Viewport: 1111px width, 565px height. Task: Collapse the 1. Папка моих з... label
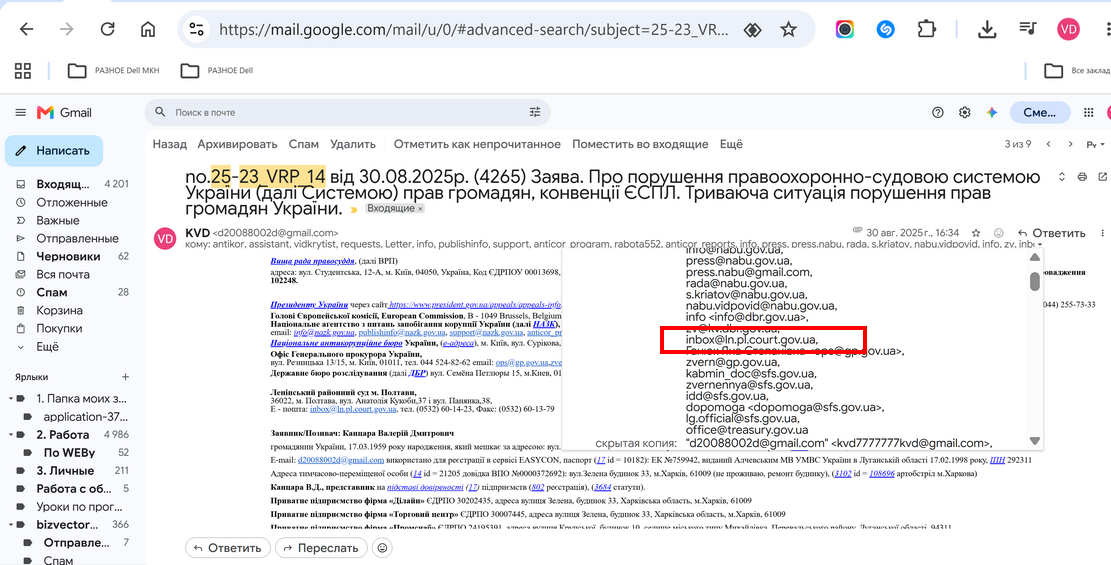coord(11,398)
